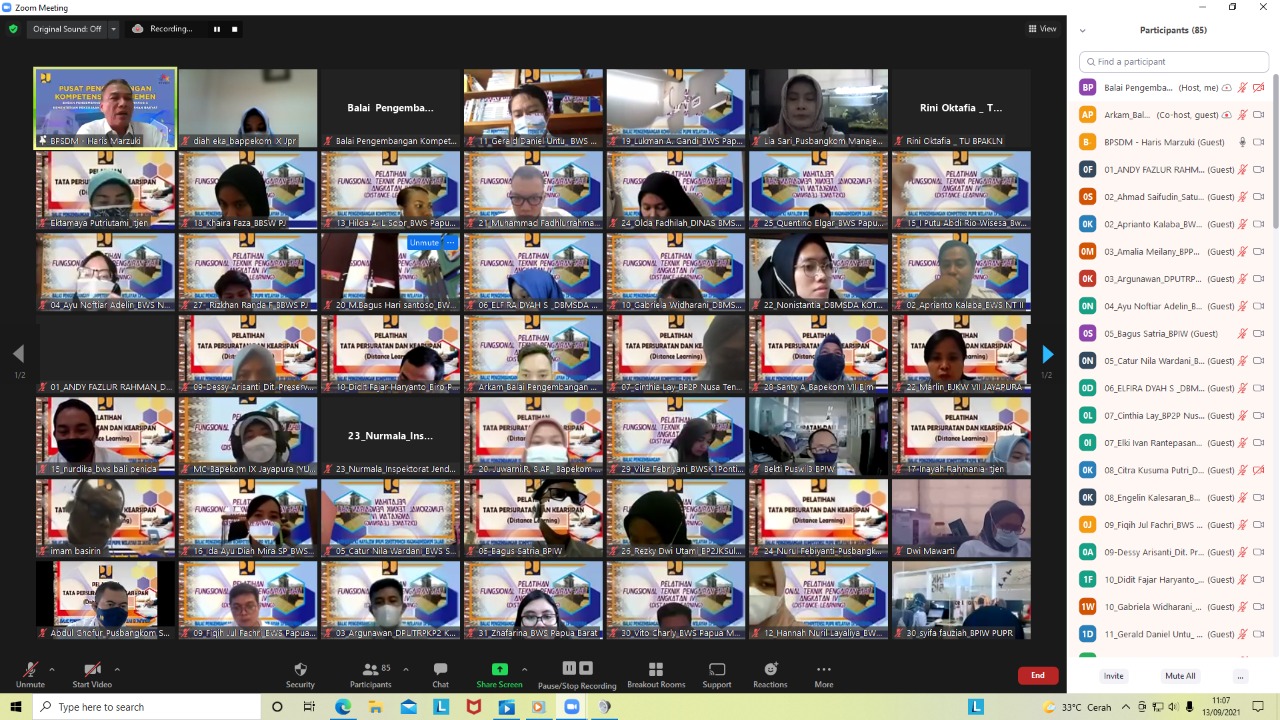Click the green encryption shield icon

click(13, 29)
